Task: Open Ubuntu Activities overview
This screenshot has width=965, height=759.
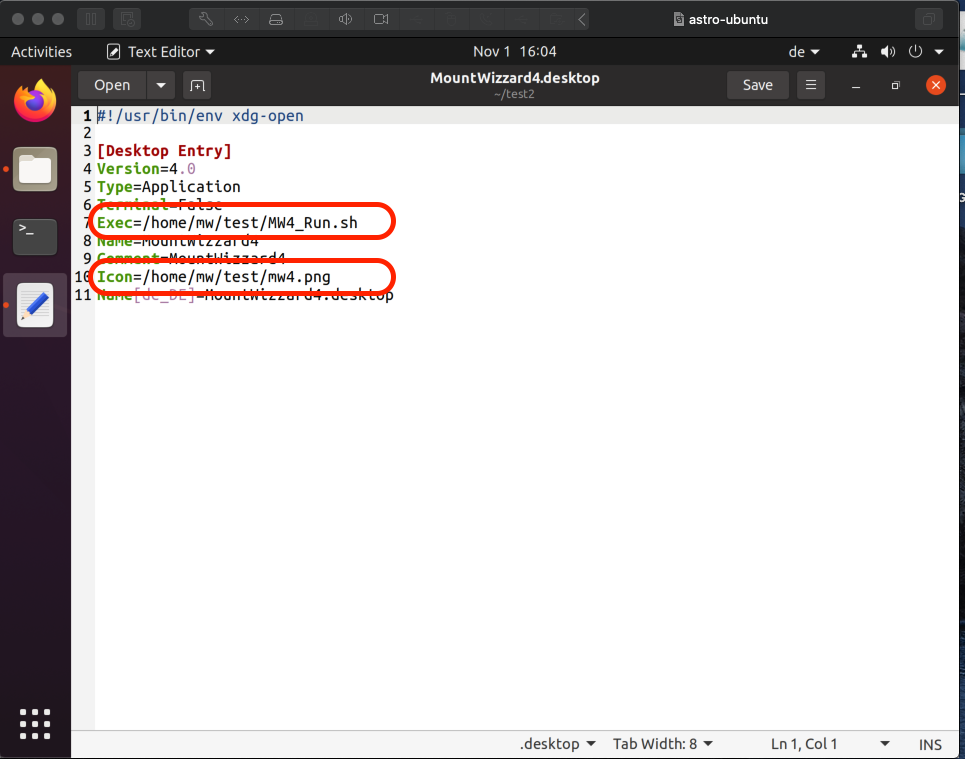Action: (x=41, y=52)
